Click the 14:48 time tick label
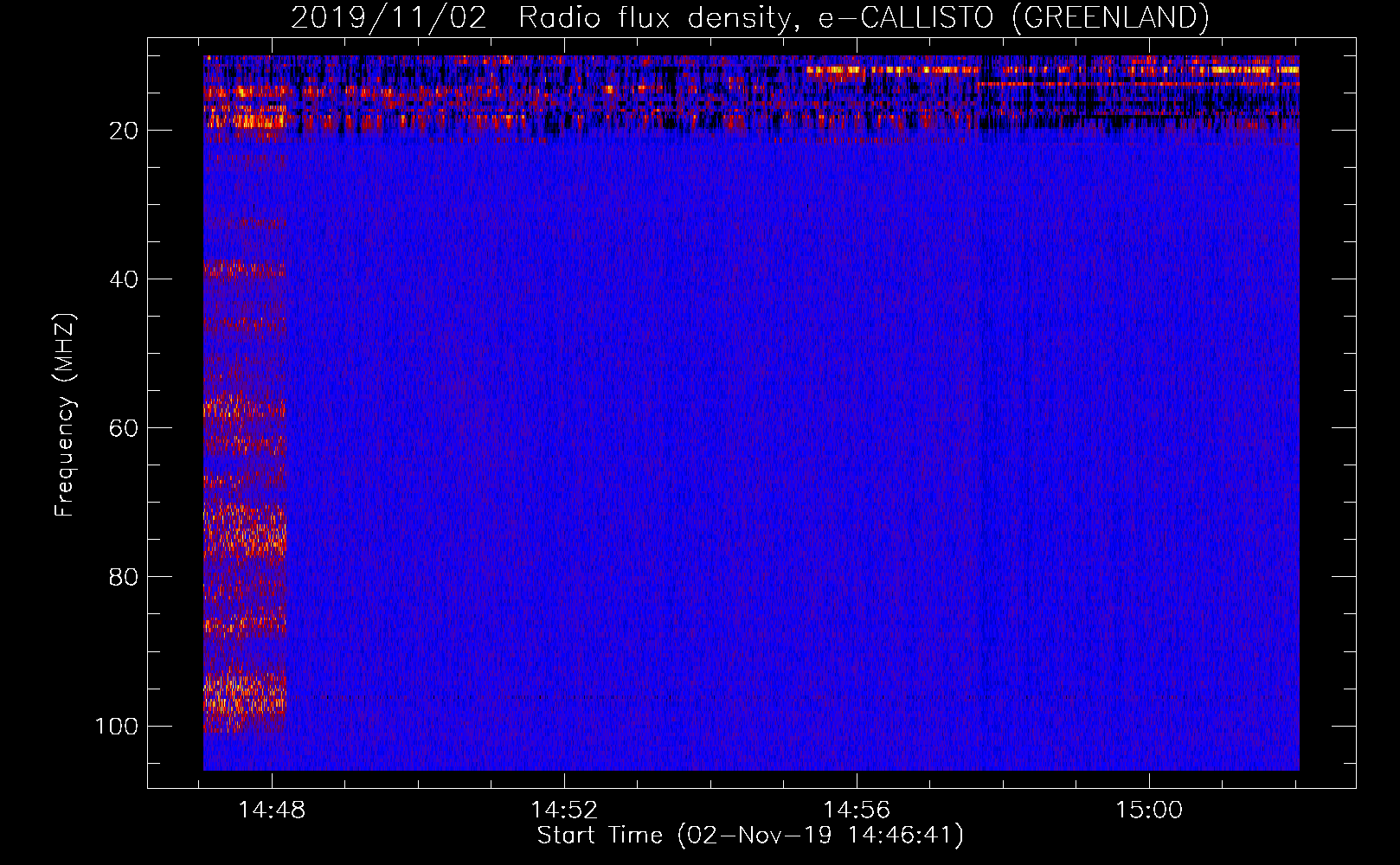 tap(272, 811)
